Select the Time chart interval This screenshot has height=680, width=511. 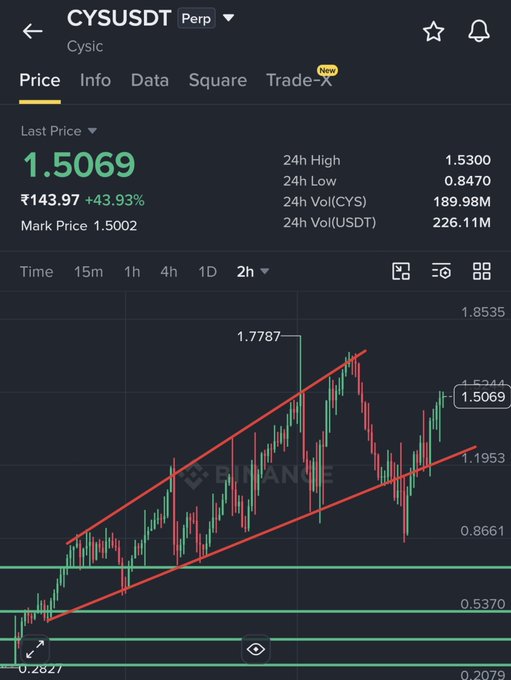pos(36,271)
